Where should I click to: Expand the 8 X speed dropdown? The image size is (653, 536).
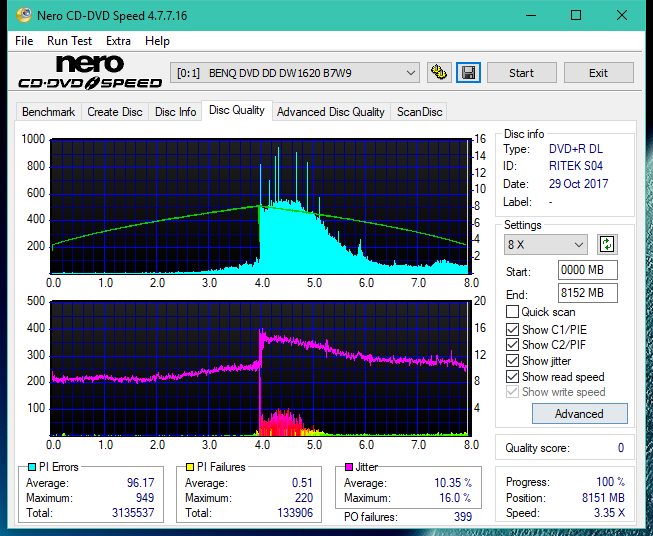pyautogui.click(x=546, y=244)
